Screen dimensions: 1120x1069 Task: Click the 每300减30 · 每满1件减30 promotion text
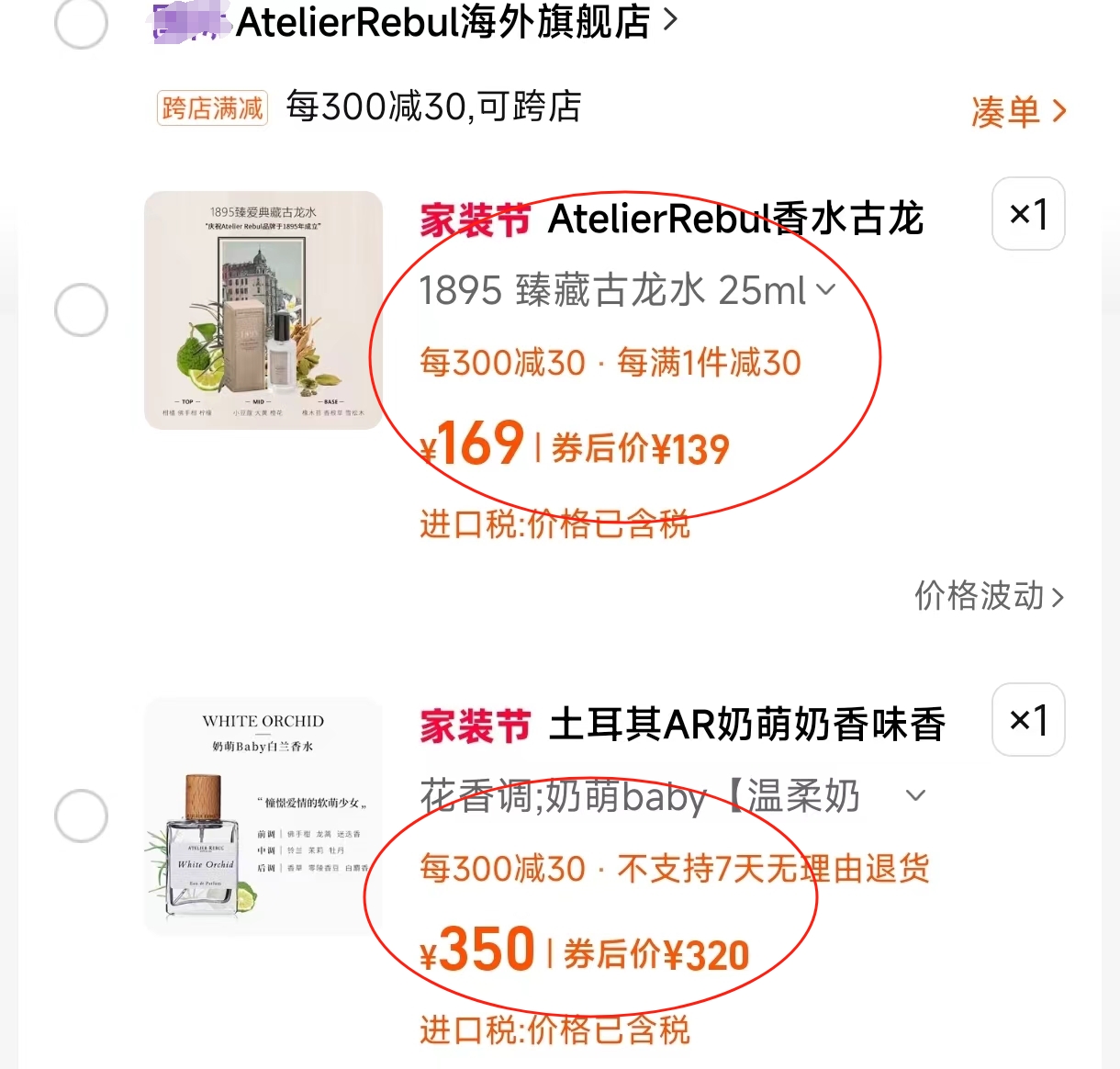pos(610,363)
